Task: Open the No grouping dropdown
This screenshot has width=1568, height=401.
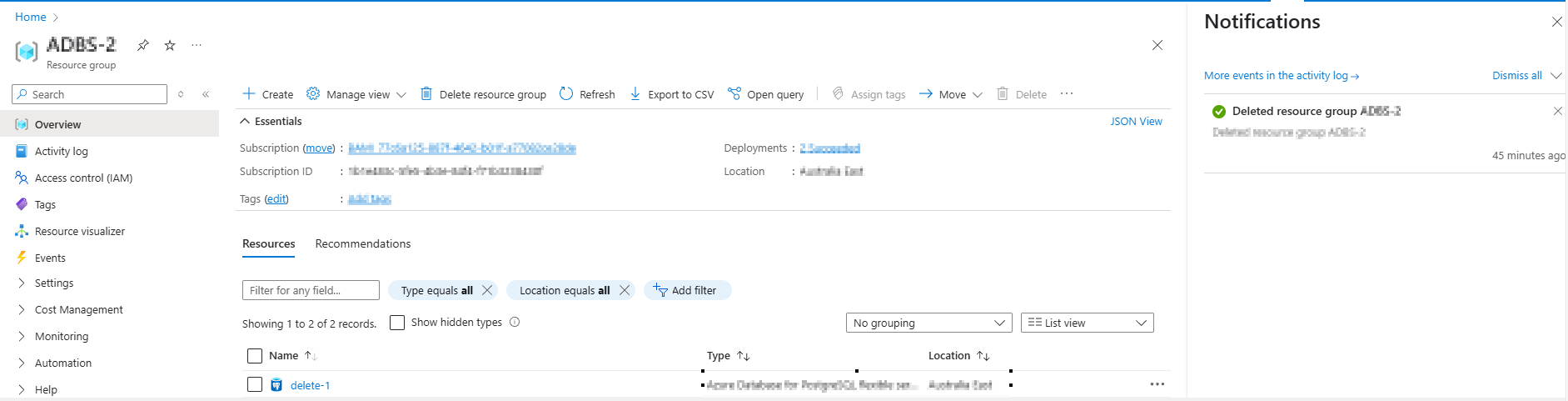Action: (929, 323)
